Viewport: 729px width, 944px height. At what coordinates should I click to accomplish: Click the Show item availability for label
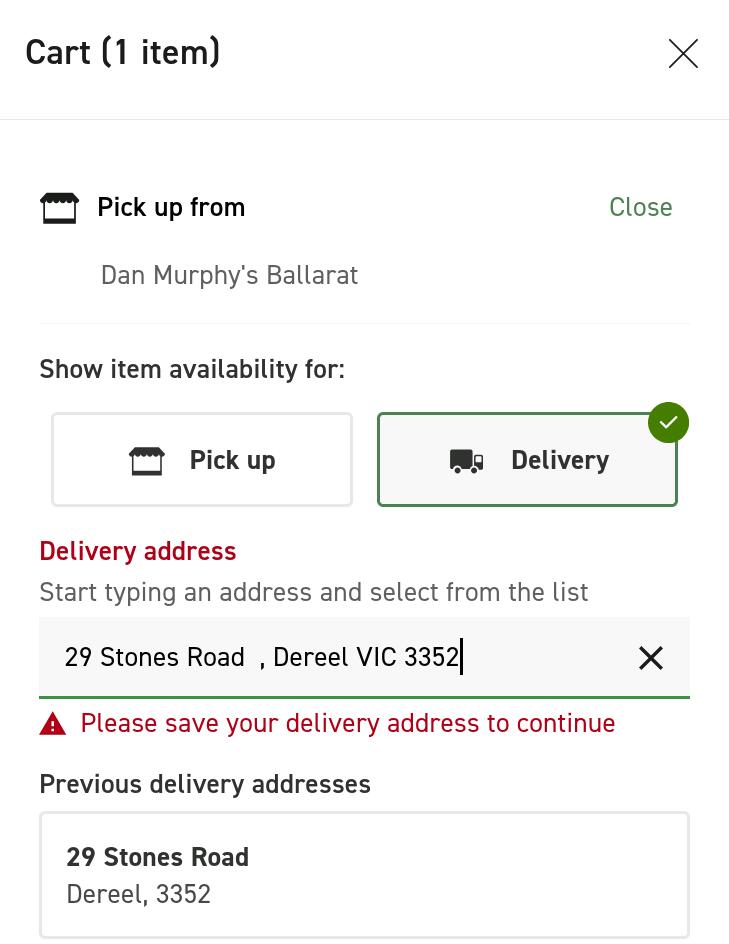pyautogui.click(x=192, y=369)
